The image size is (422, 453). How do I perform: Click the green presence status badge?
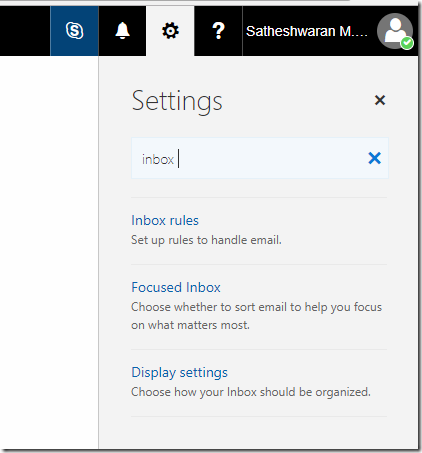click(407, 43)
